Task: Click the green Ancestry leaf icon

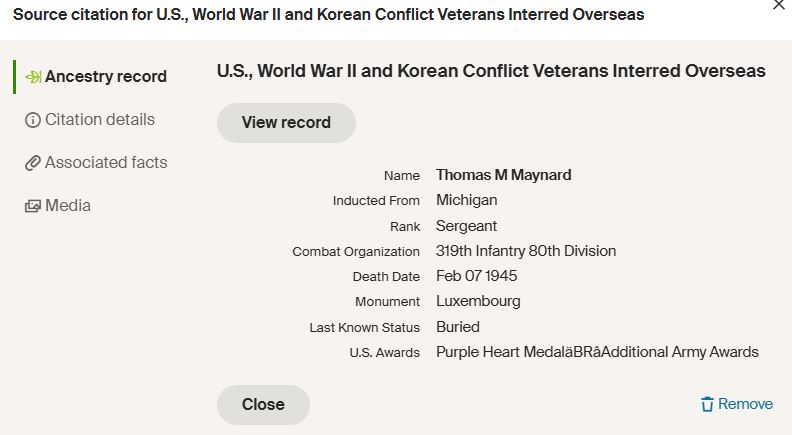Action: pos(33,77)
